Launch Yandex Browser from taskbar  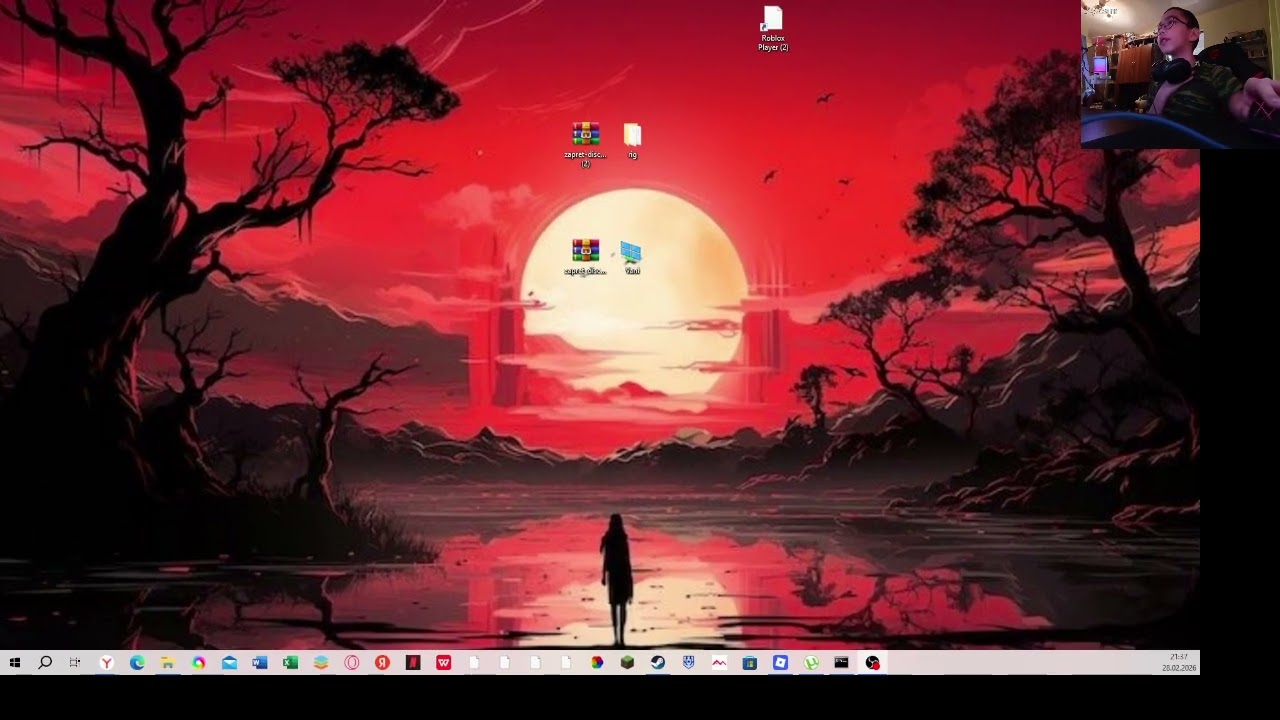[106, 663]
